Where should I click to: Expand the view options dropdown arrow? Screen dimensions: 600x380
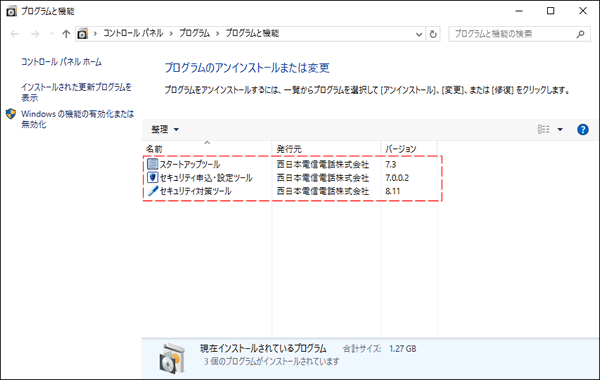click(x=560, y=129)
